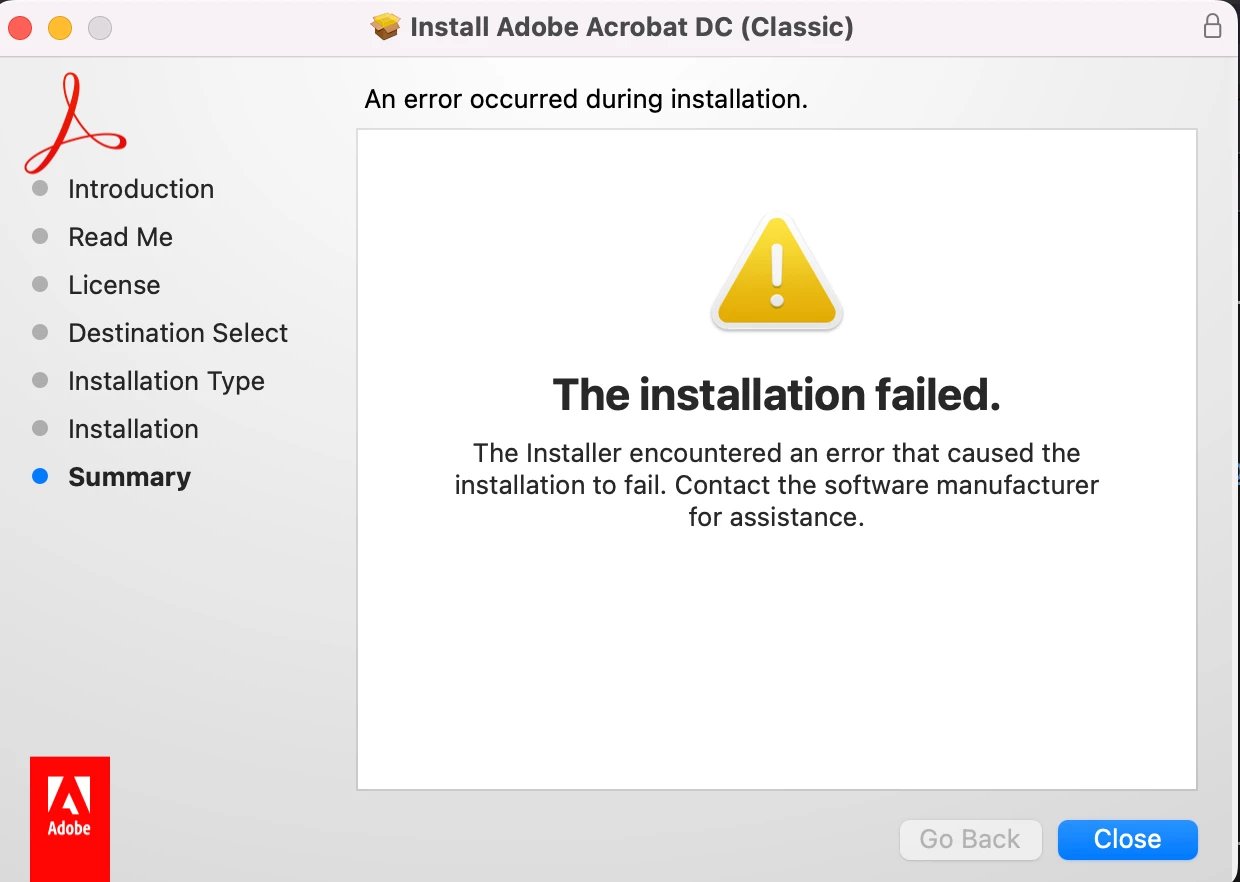Open the Destination Select step
The image size is (1240, 882).
[178, 333]
